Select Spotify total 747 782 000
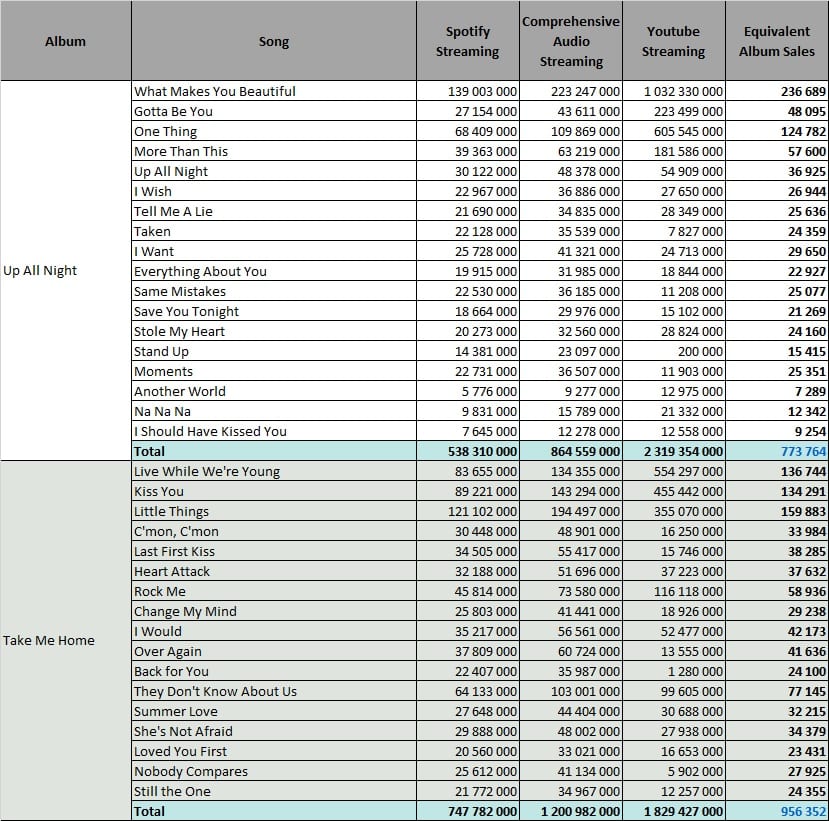This screenshot has width=829, height=821. coord(467,811)
